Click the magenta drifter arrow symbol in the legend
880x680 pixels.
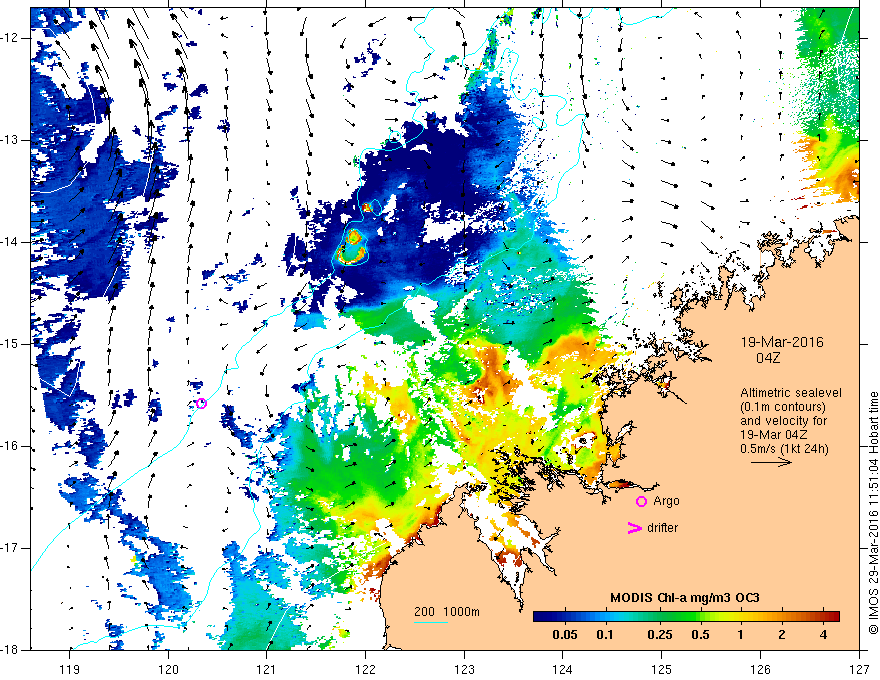[x=634, y=527]
